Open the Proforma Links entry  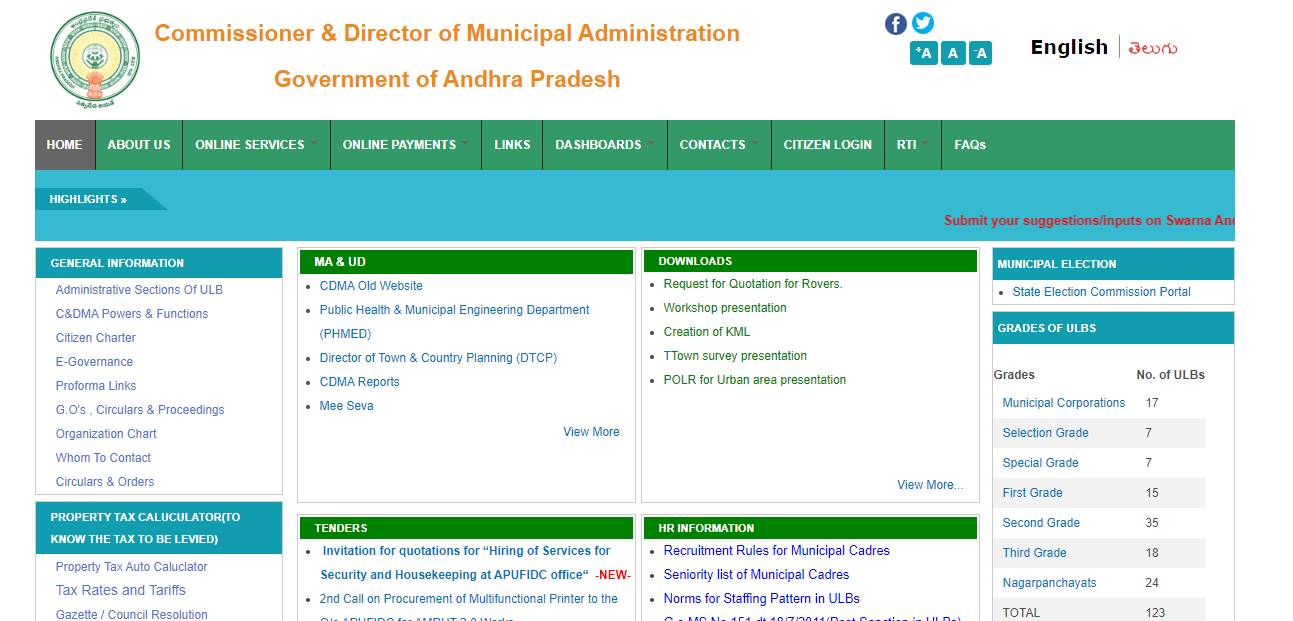(96, 386)
